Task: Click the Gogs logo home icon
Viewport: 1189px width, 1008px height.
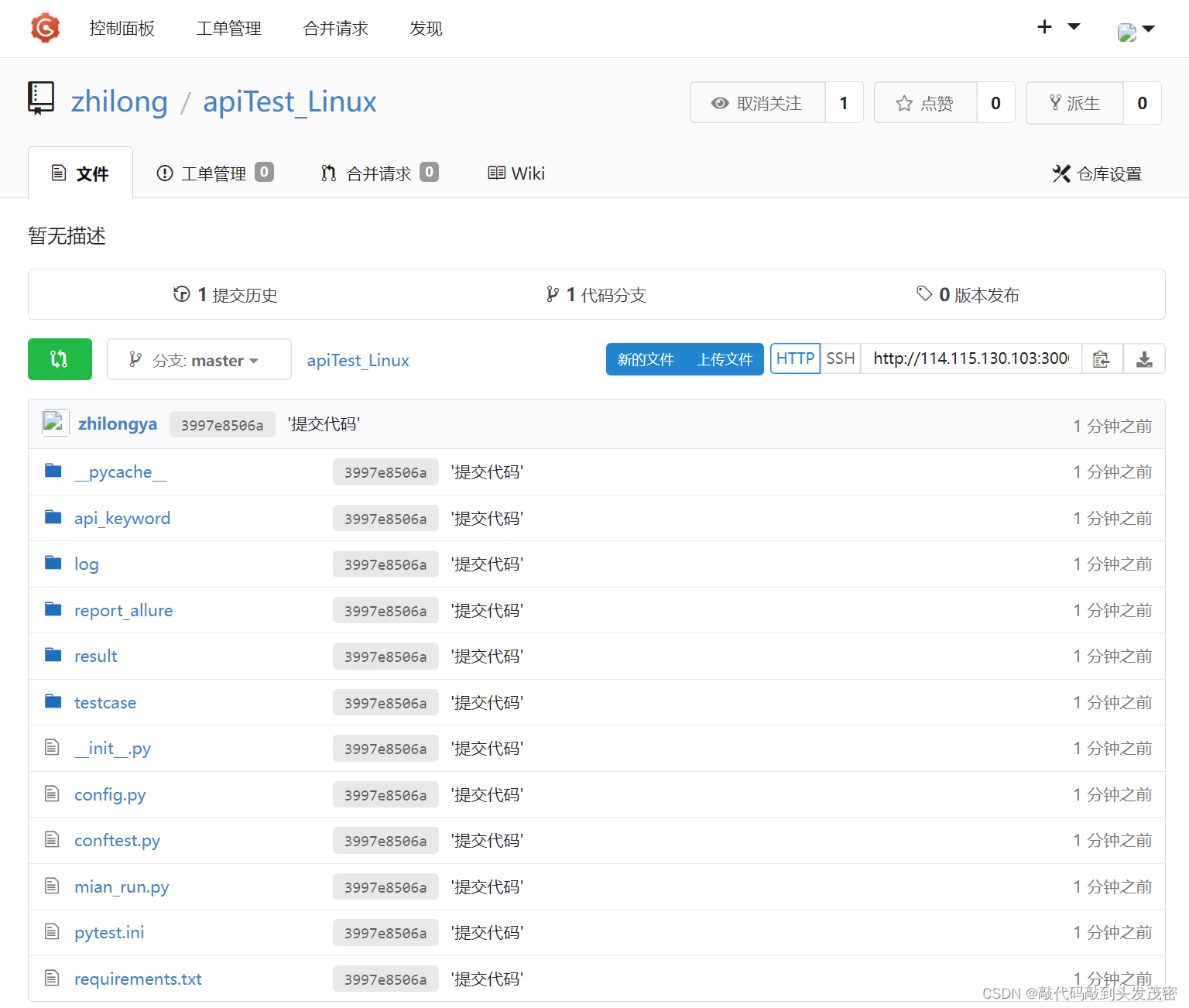Action: tap(45, 29)
